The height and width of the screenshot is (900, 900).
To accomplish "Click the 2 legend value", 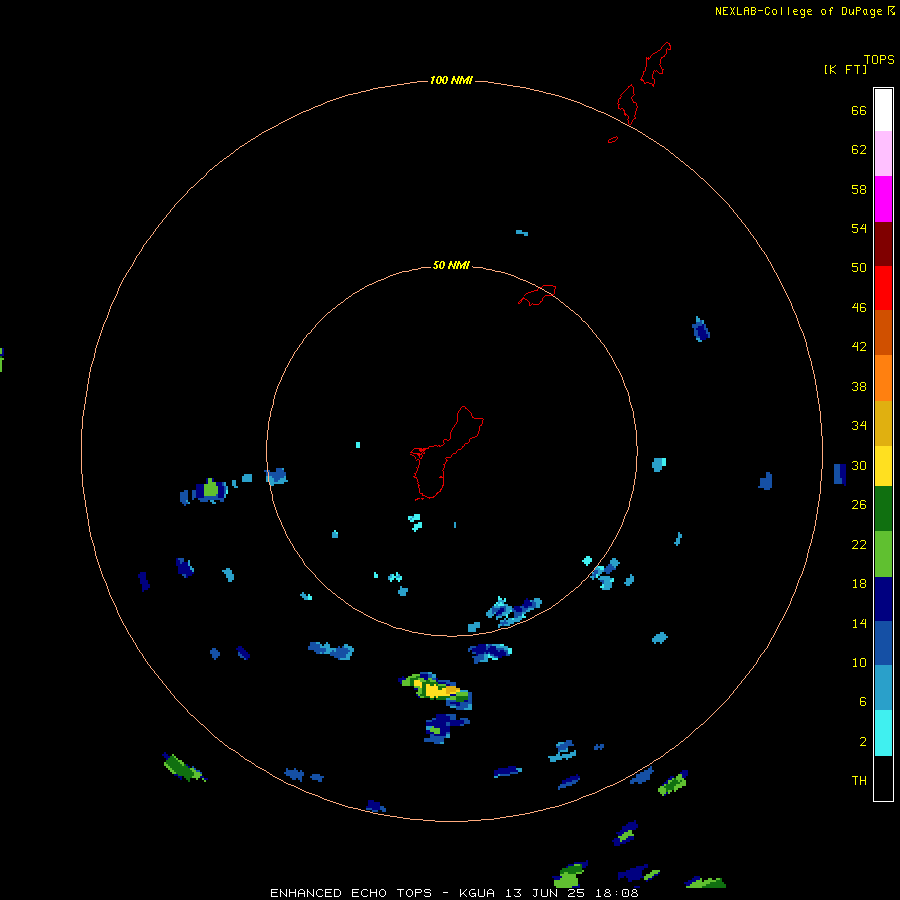I will [863, 742].
